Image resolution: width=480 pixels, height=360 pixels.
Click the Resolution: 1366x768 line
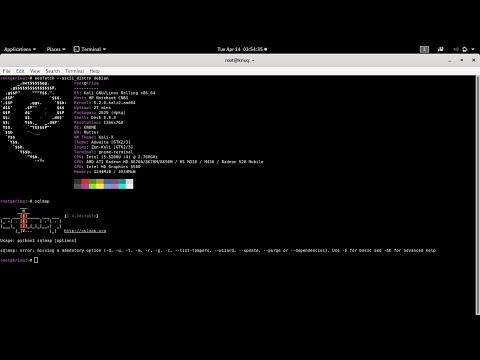[x=98, y=122]
